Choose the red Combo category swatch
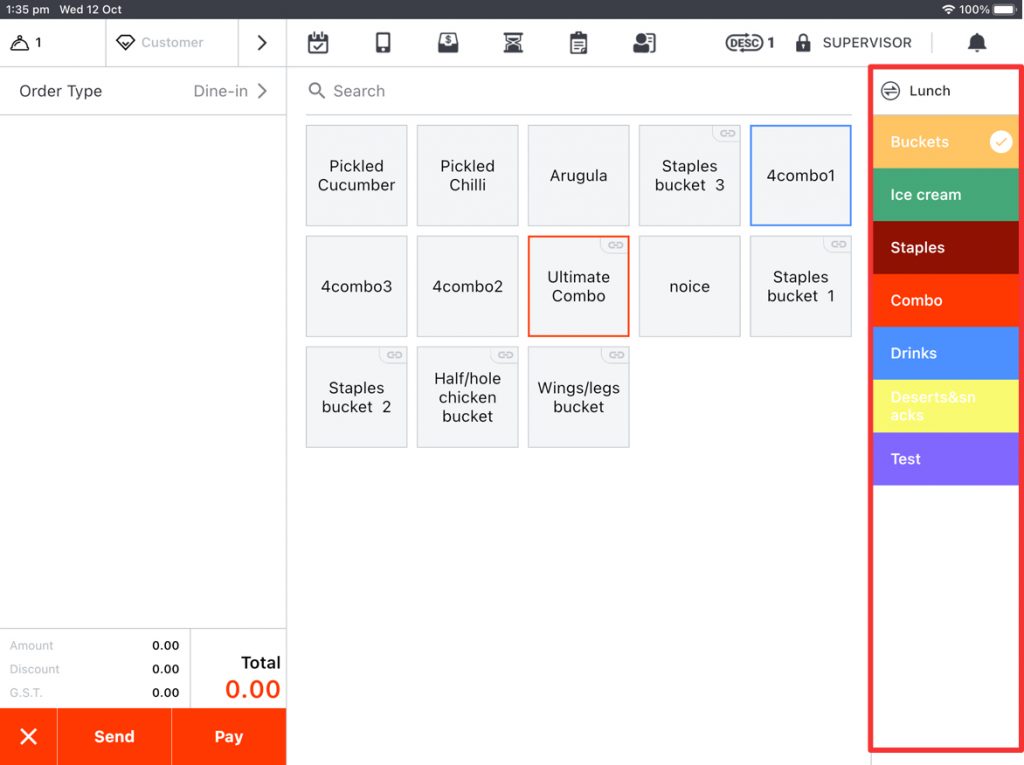The image size is (1024, 765). pos(945,300)
